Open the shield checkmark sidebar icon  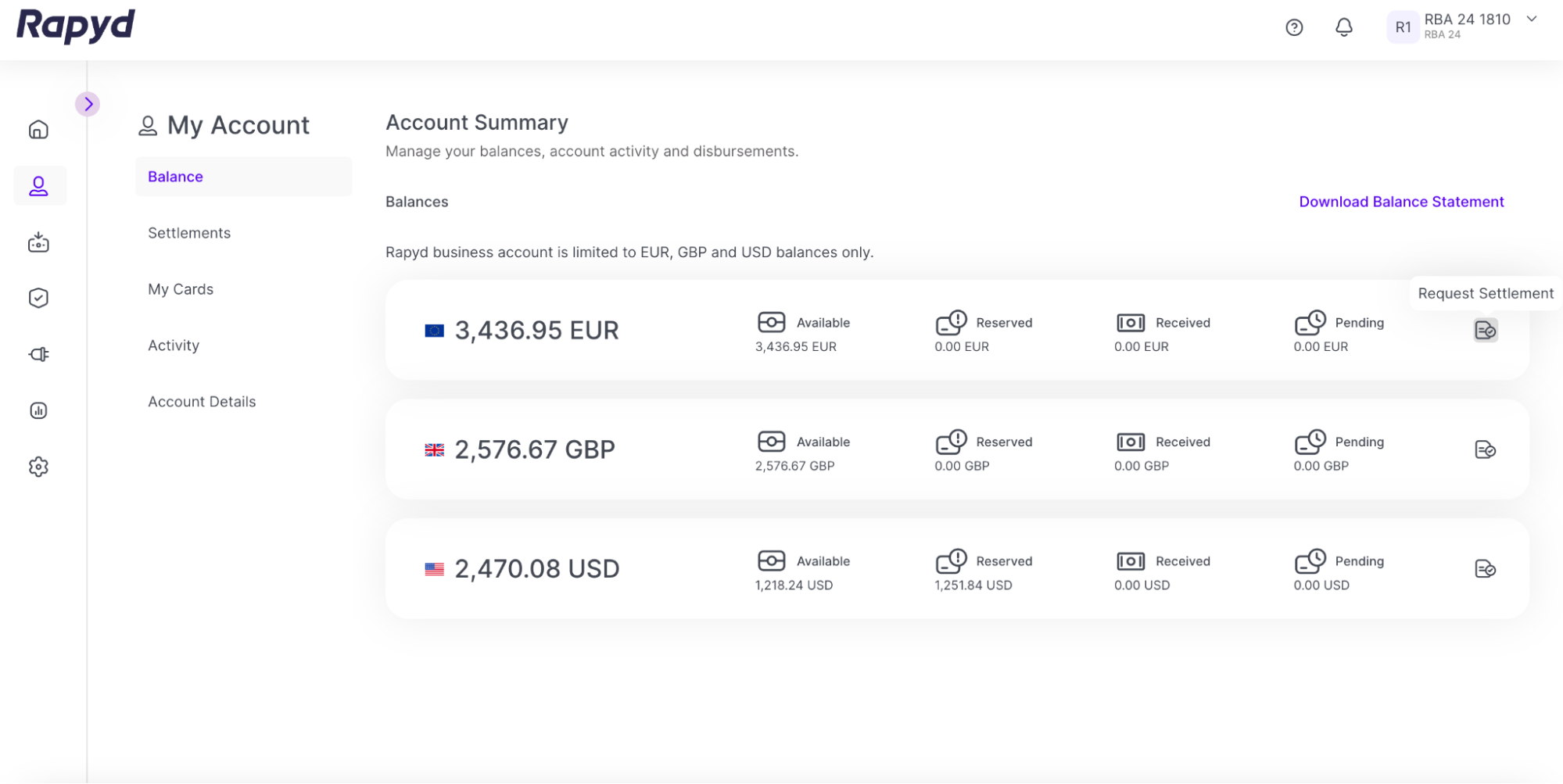click(x=38, y=298)
